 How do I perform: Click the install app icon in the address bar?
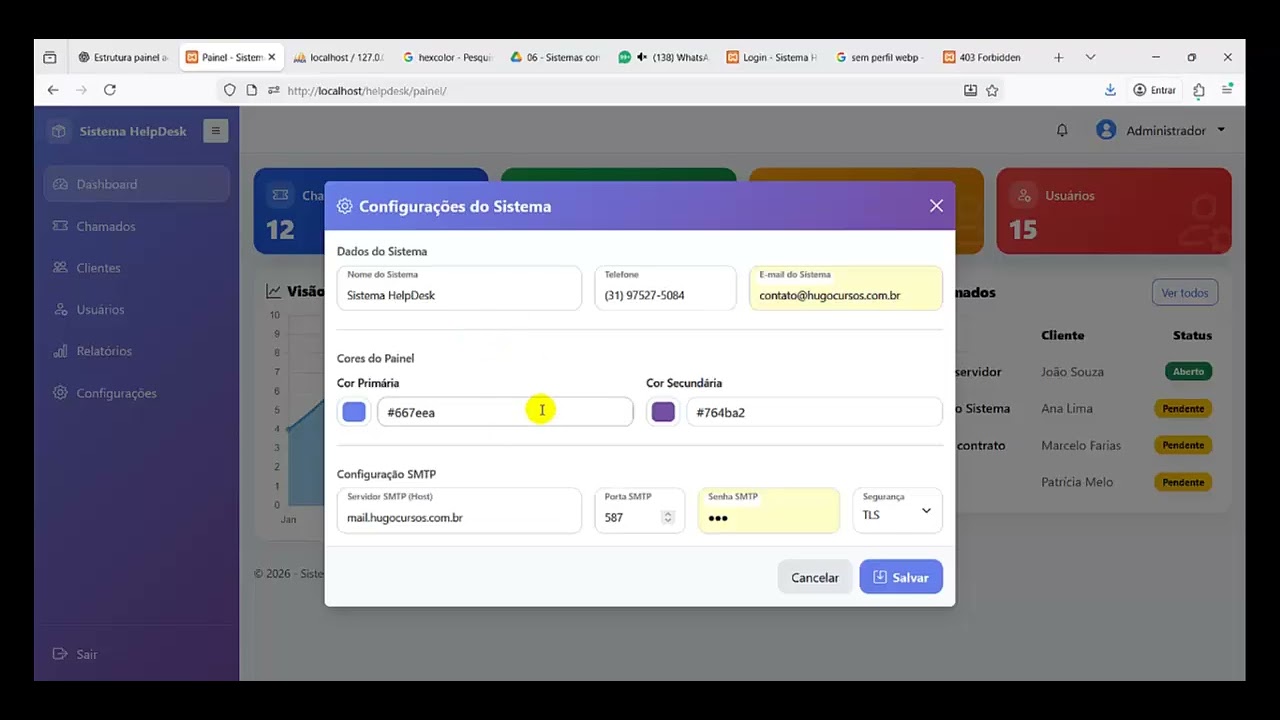pyautogui.click(x=970, y=90)
